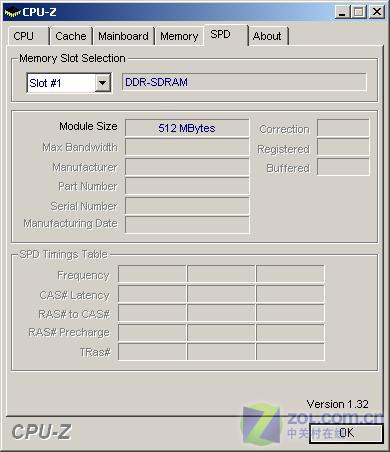Close the CPU-Z window
The width and height of the screenshot is (390, 452).
377,12
